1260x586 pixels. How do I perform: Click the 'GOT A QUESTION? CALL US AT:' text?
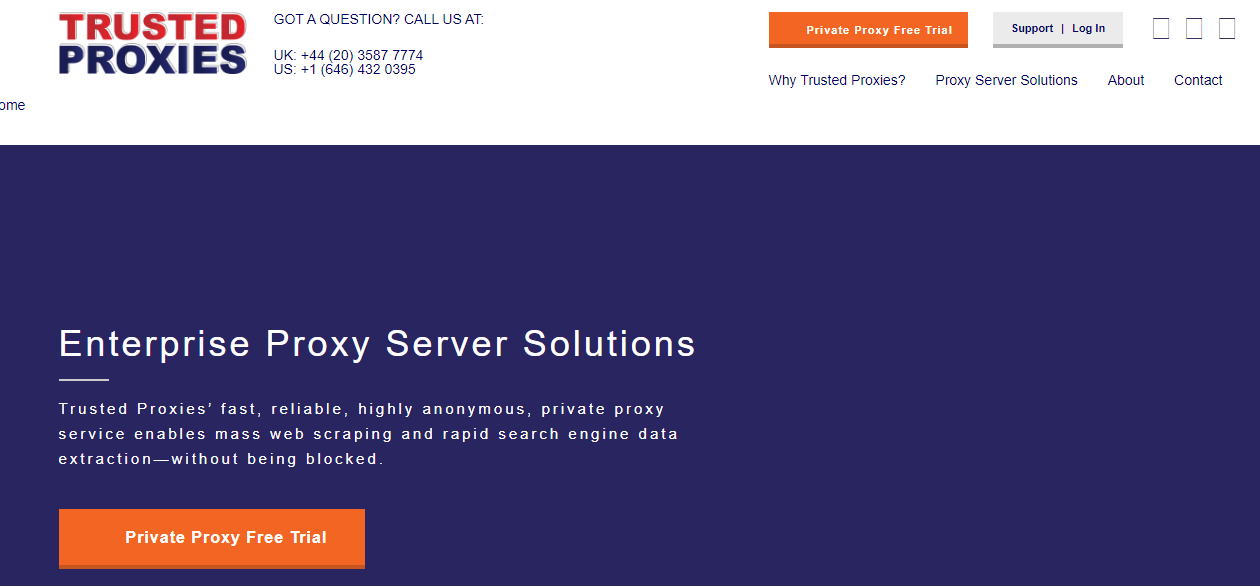pos(378,19)
